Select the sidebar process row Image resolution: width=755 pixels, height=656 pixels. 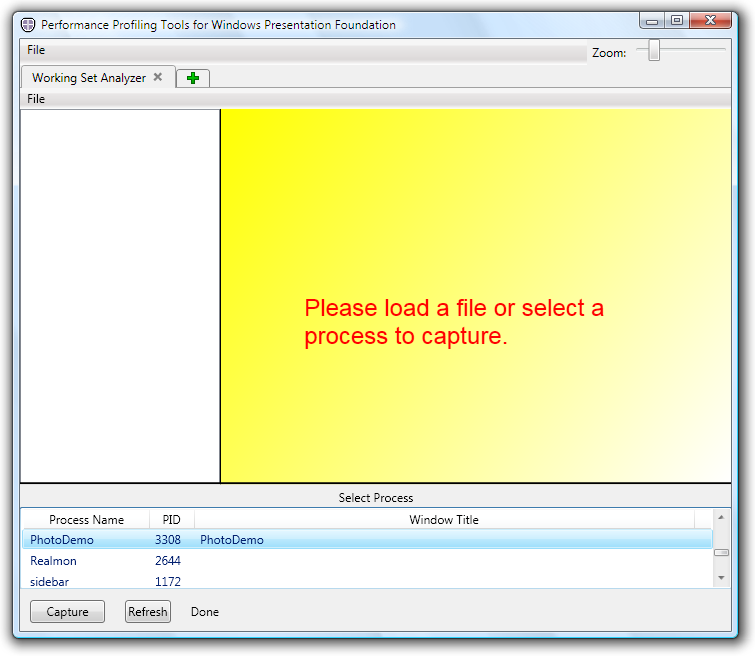pyautogui.click(x=367, y=581)
